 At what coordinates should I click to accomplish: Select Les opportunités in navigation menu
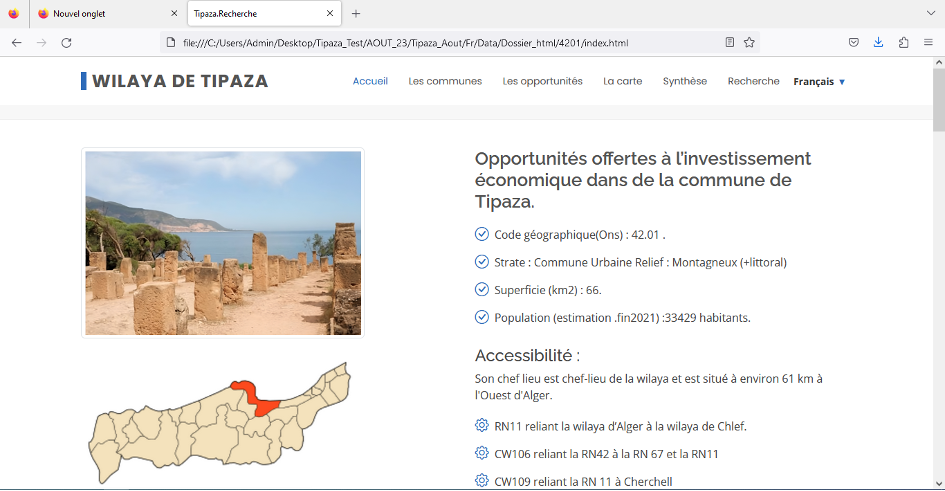point(542,81)
